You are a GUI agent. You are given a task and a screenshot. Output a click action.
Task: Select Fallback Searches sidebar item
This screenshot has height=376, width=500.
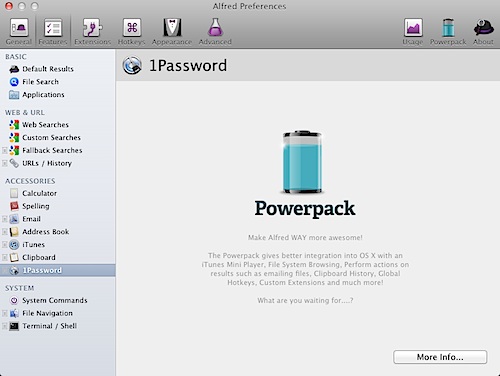58,150
